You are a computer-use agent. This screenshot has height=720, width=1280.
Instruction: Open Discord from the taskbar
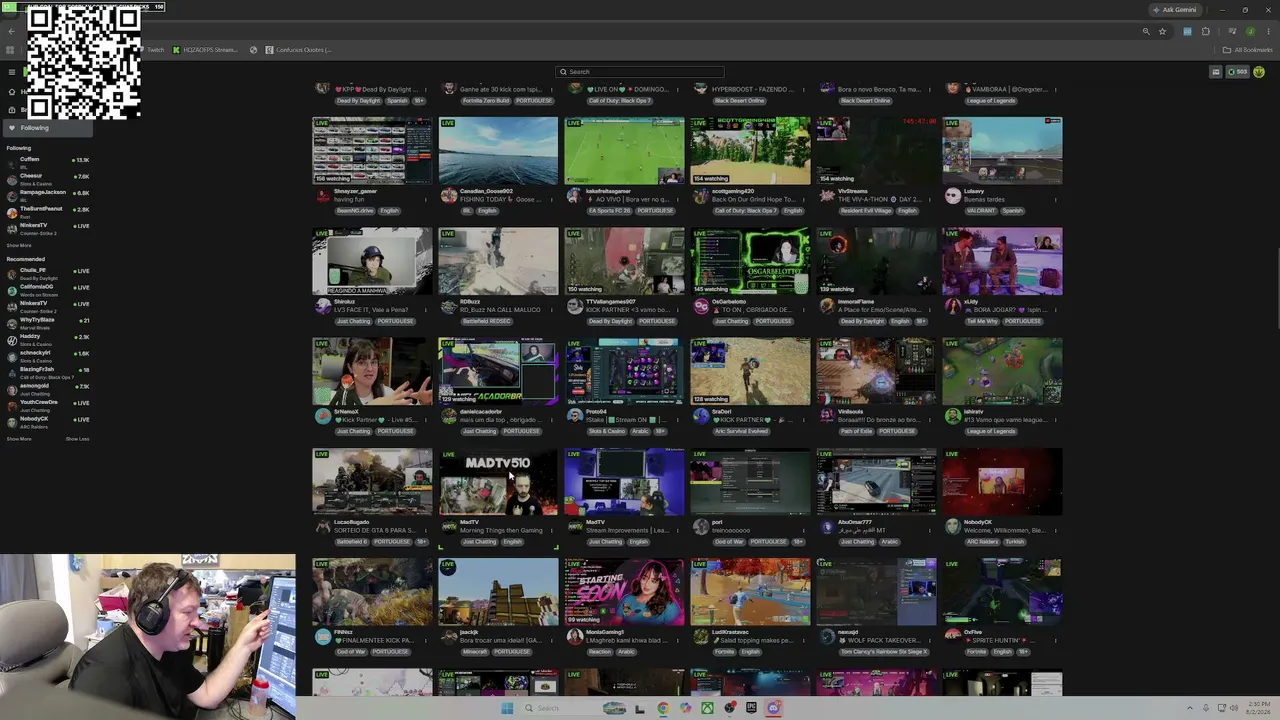click(773, 708)
